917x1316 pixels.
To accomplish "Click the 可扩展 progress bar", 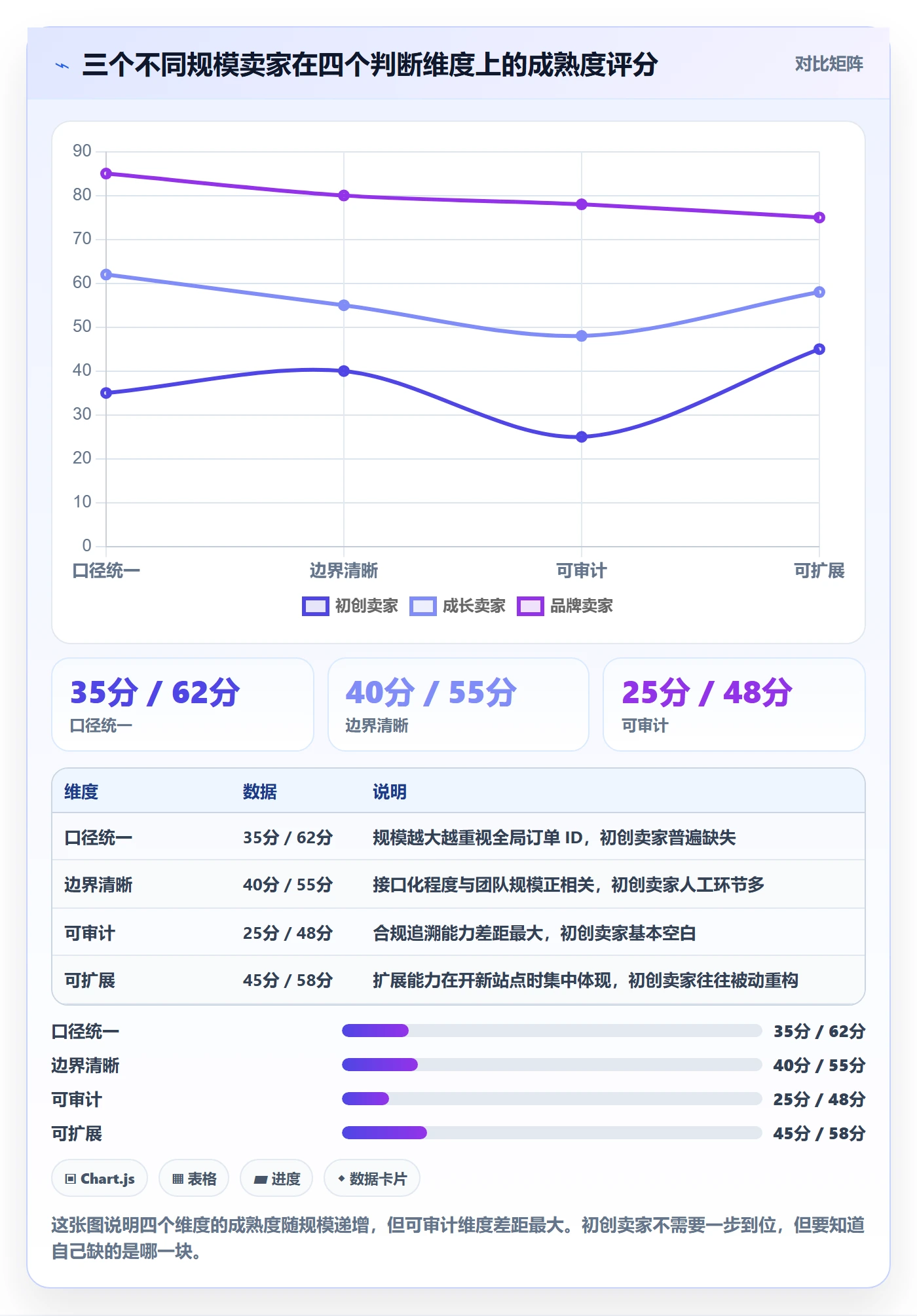I will point(552,1133).
